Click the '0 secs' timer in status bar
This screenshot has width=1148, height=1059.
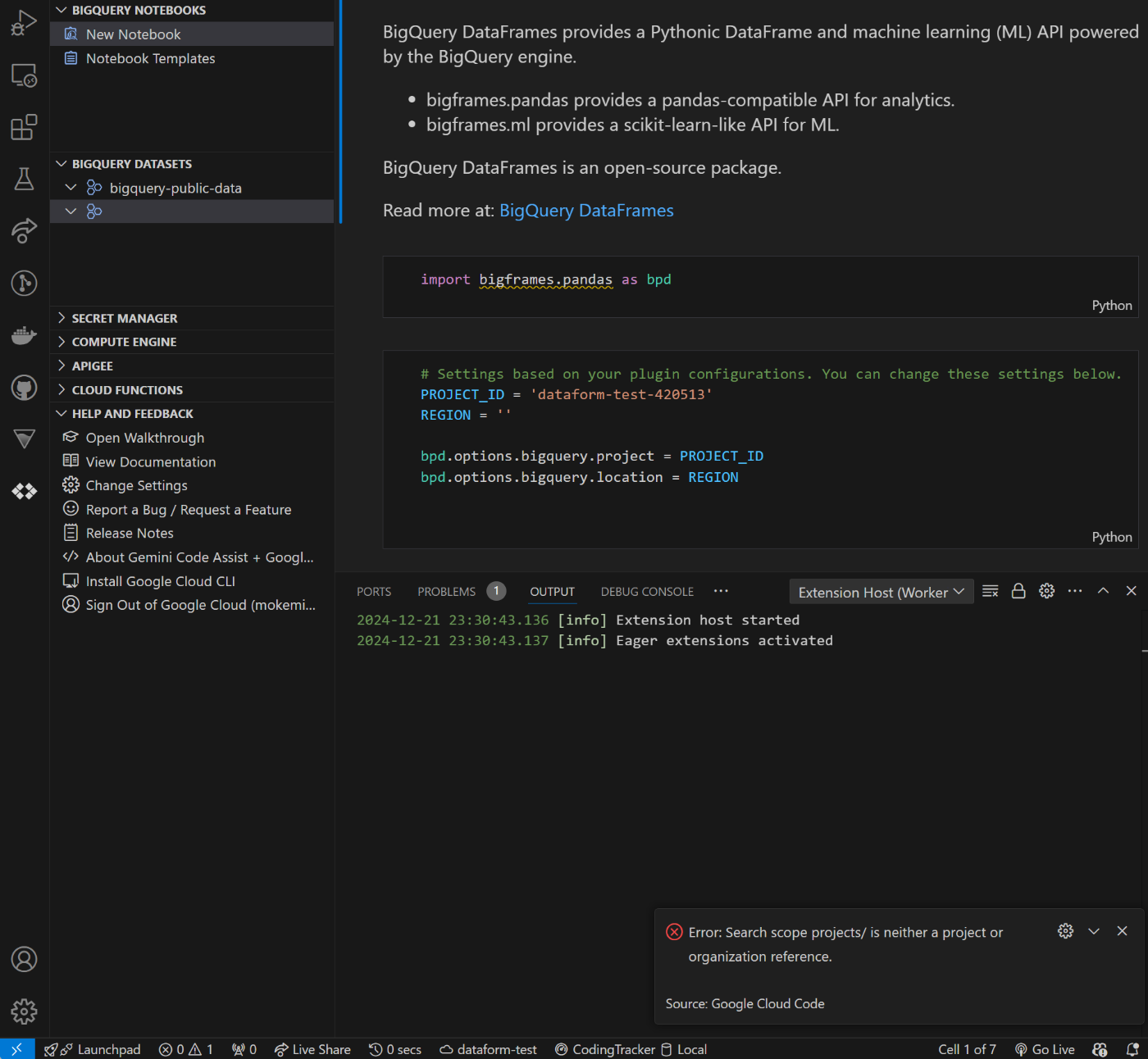(x=395, y=1049)
